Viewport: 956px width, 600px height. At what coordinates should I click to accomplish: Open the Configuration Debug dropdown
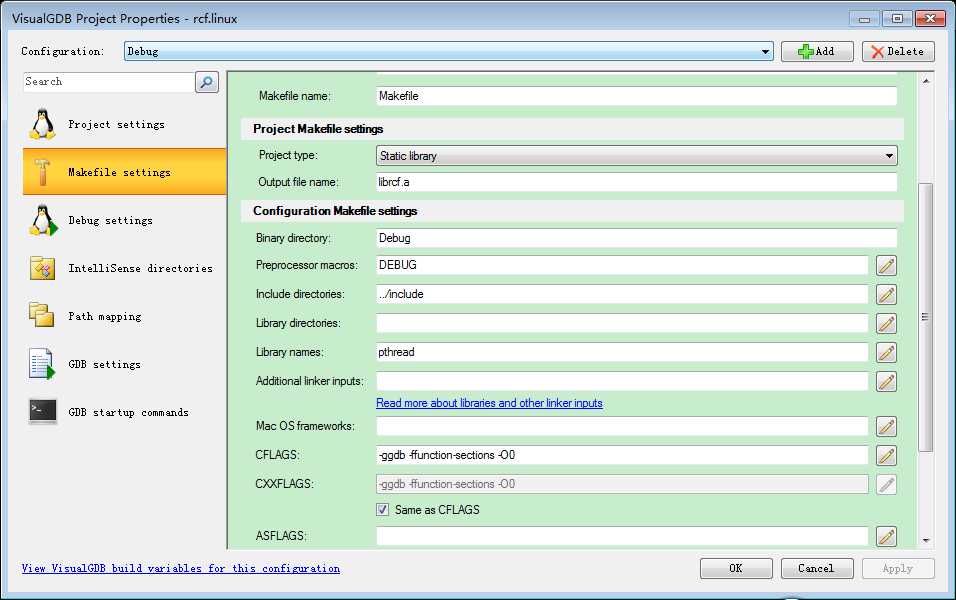coord(449,51)
